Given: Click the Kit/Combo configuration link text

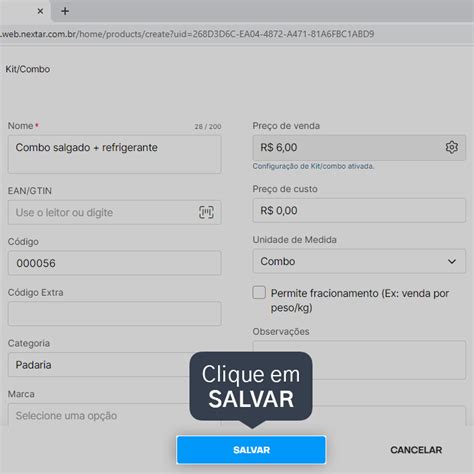Looking at the screenshot, I should point(313,166).
